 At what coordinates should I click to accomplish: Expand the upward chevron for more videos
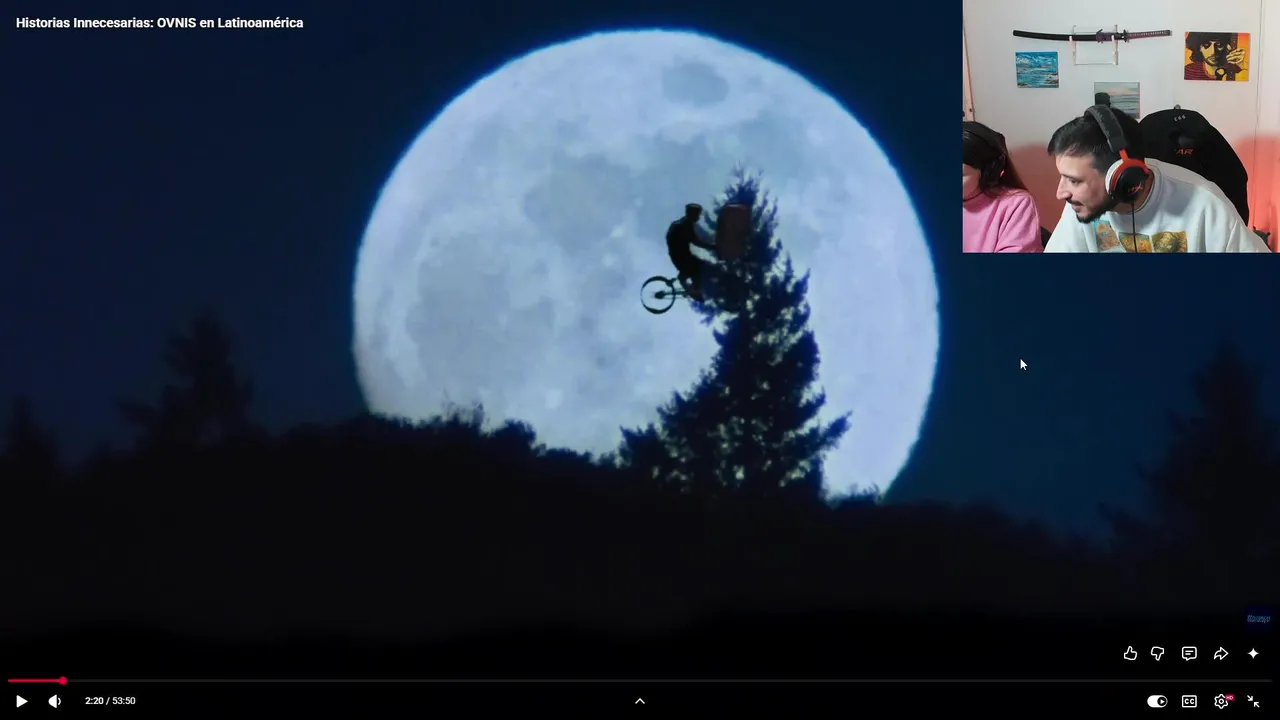click(x=640, y=701)
